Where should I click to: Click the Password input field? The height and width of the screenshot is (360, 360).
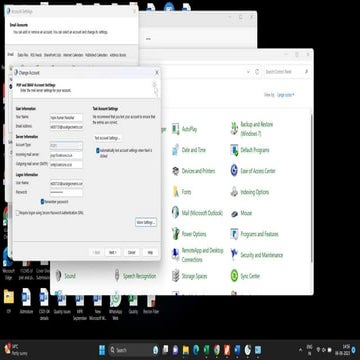(x=66, y=193)
